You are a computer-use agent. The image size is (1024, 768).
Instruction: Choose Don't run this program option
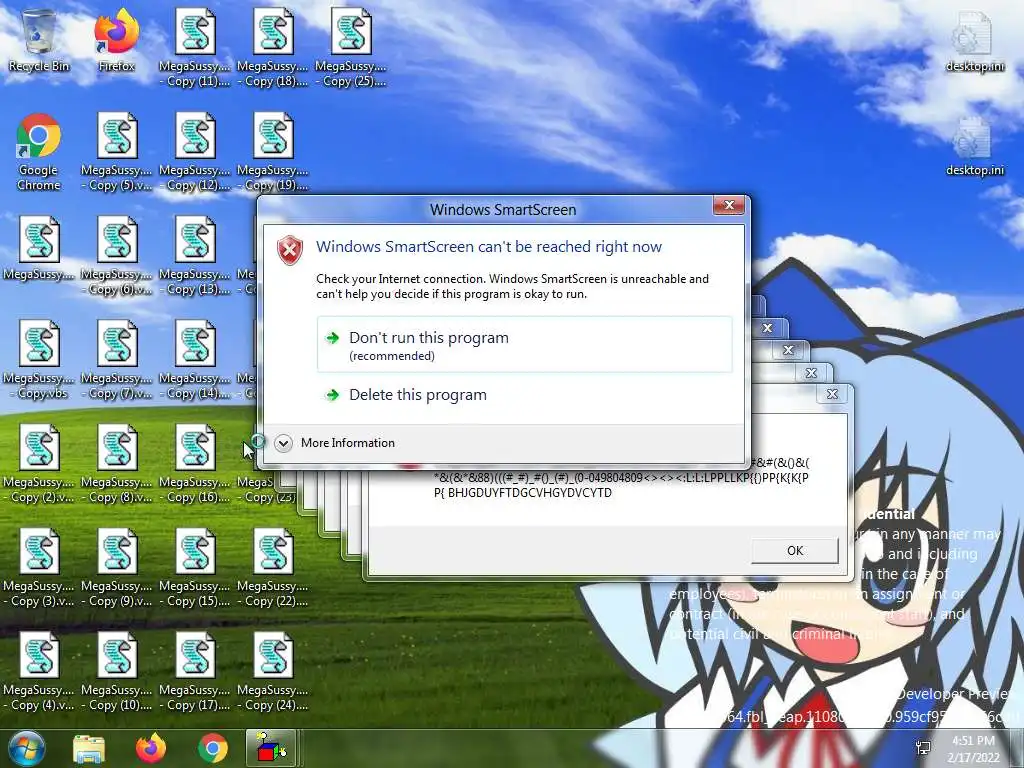(524, 345)
